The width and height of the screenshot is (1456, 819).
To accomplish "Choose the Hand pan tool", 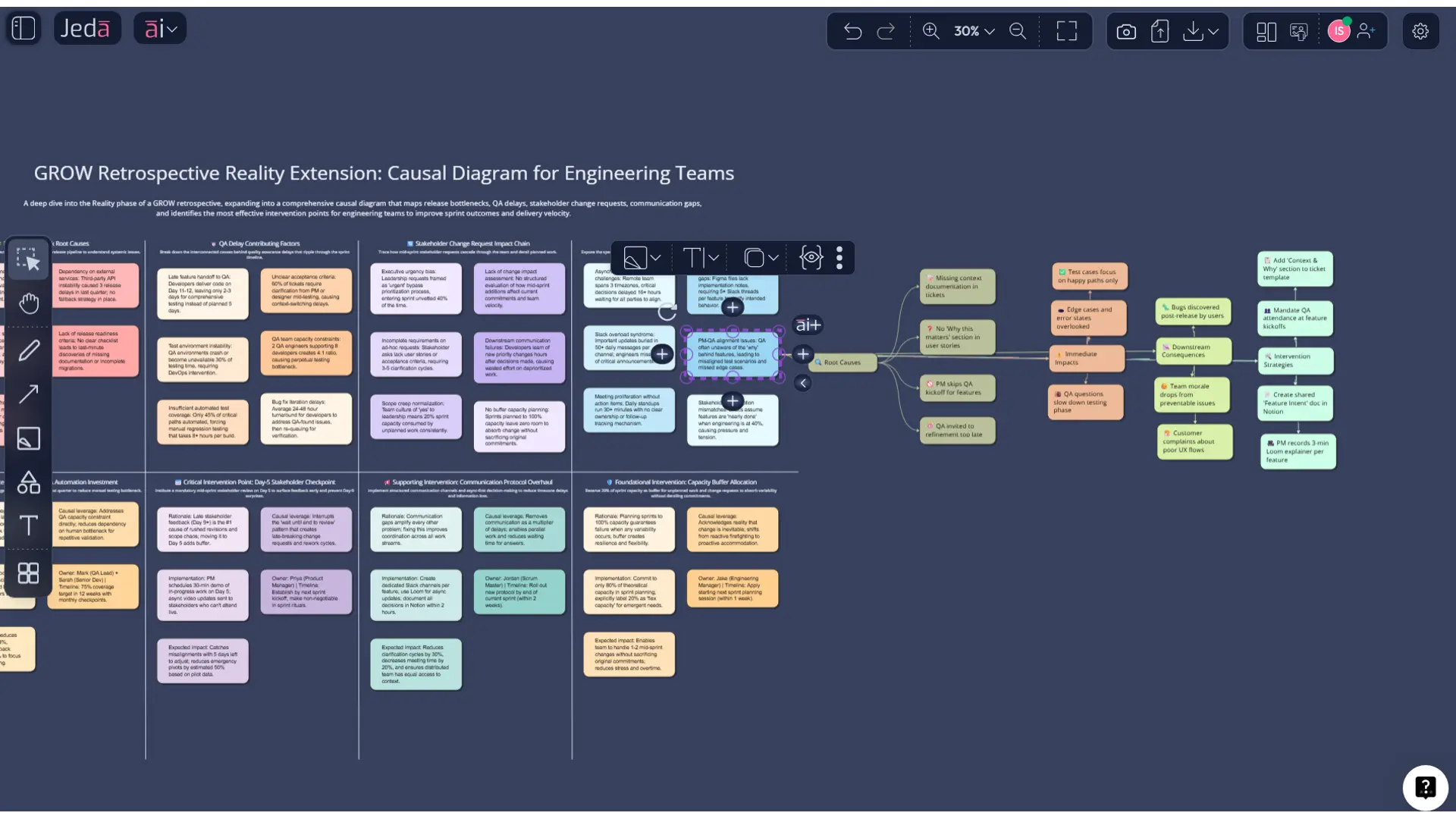I will pos(29,303).
